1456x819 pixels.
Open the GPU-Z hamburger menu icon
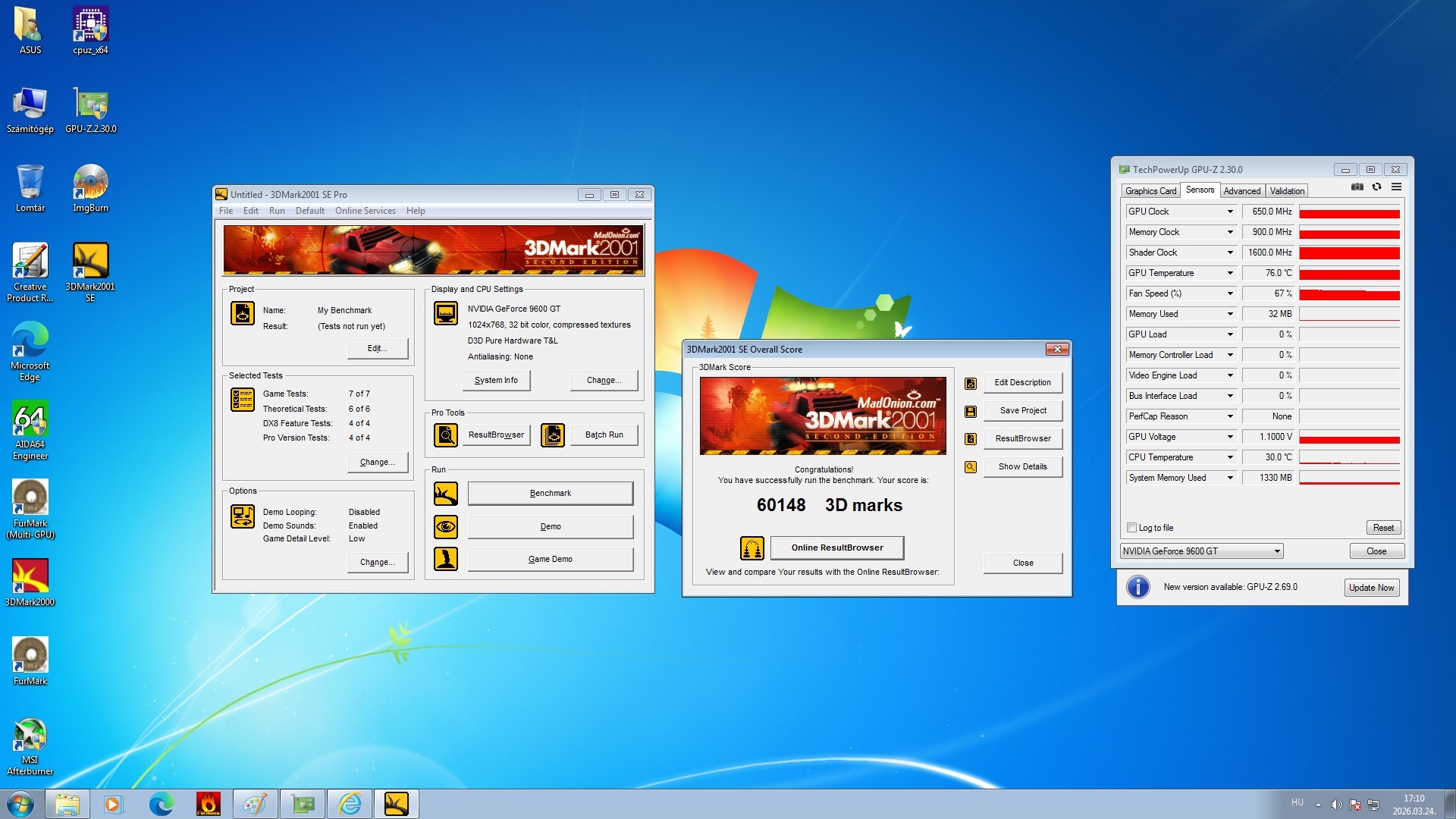point(1396,187)
